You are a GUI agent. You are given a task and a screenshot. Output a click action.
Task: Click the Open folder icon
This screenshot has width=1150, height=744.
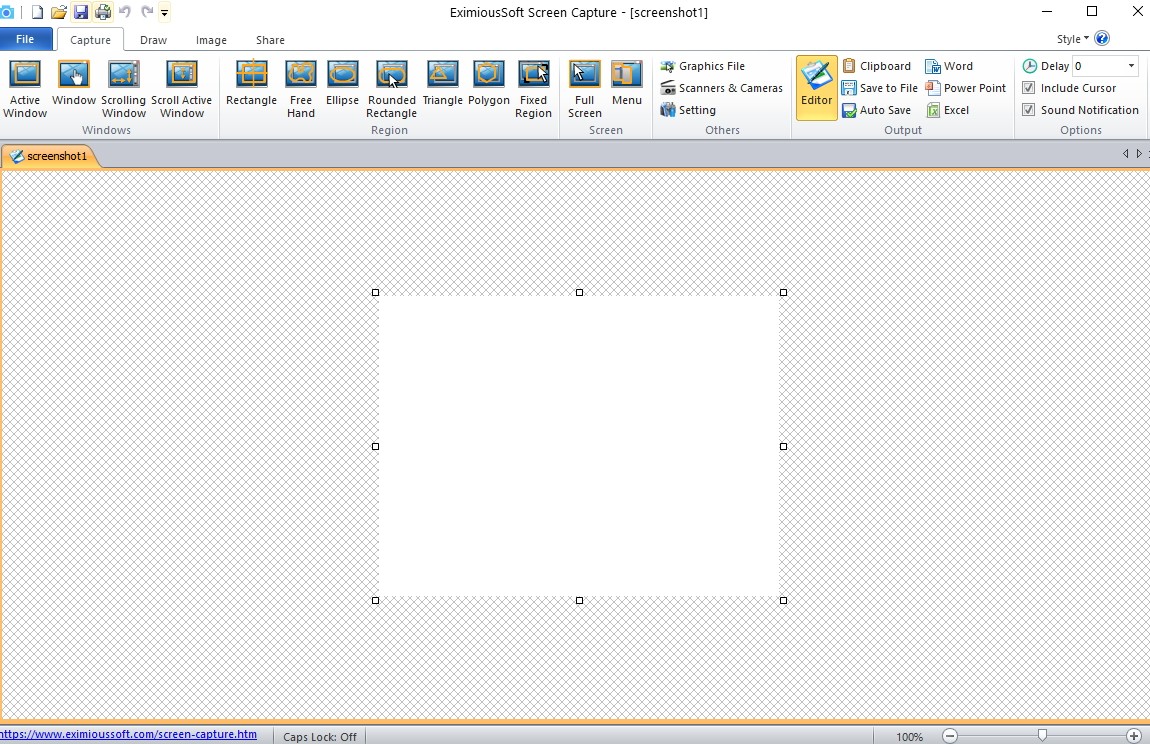[x=59, y=12]
